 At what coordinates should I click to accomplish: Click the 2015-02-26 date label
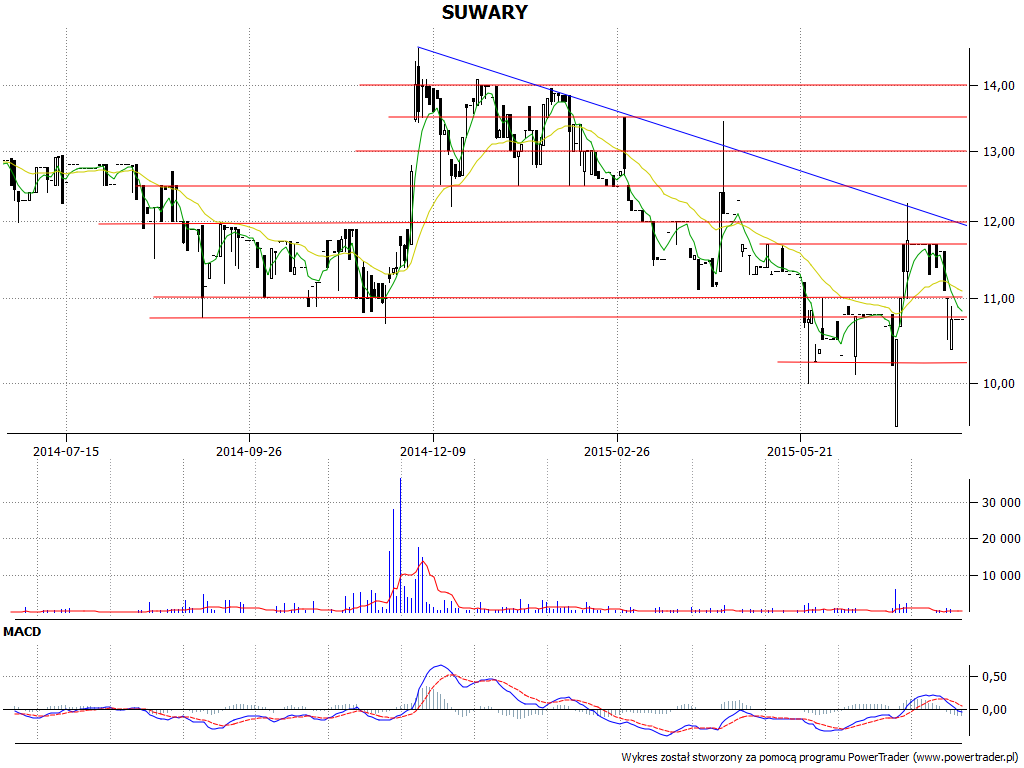pyautogui.click(x=616, y=451)
